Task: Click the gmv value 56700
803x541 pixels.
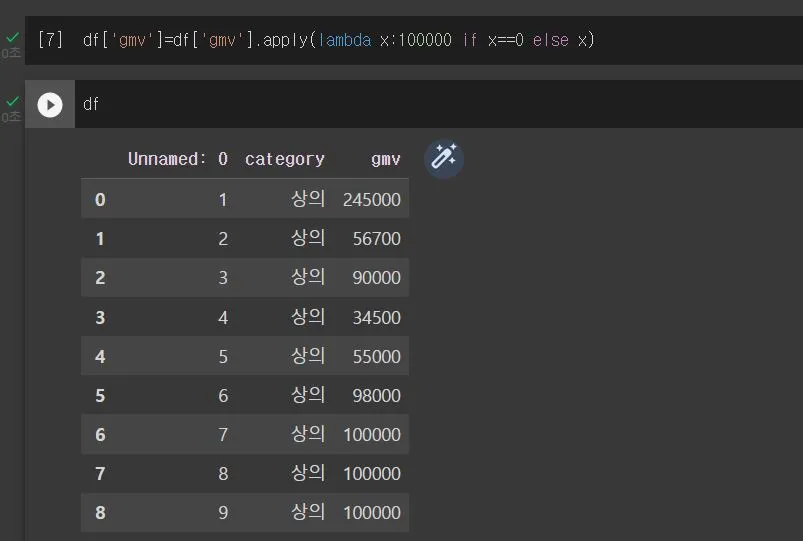Action: coord(376,239)
